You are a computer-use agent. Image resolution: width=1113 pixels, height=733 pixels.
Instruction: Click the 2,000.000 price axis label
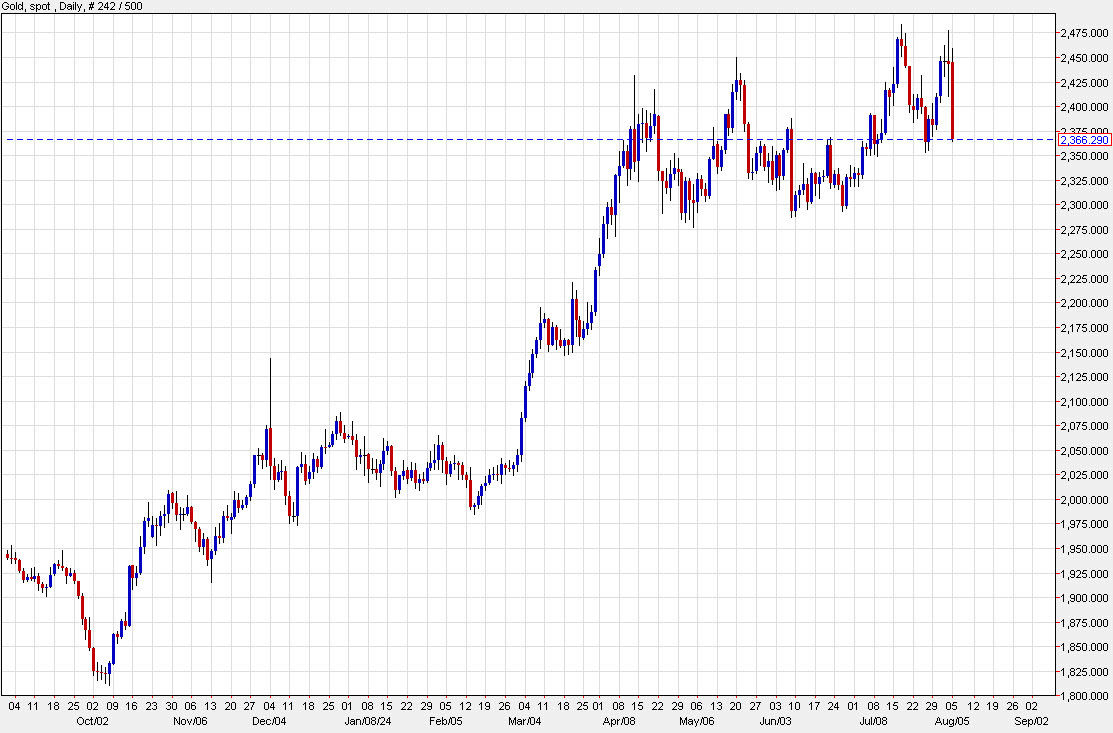pyautogui.click(x=1084, y=500)
